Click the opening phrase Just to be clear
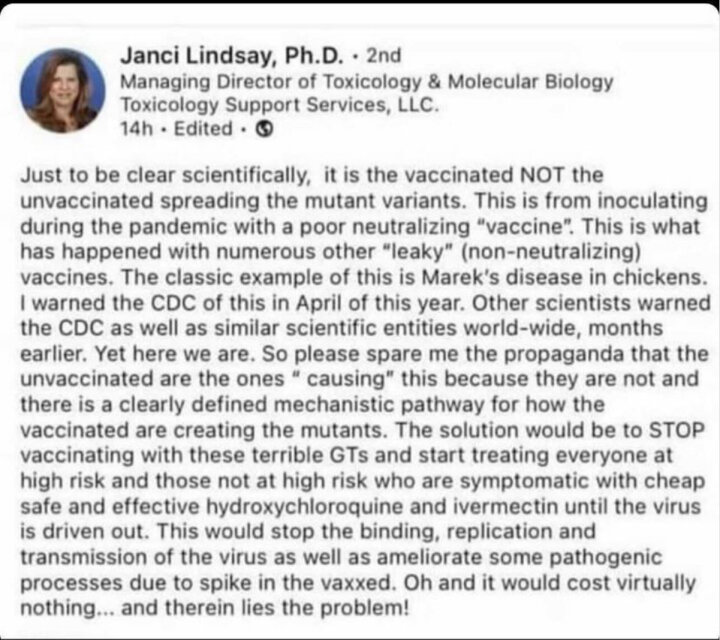 (x=98, y=175)
